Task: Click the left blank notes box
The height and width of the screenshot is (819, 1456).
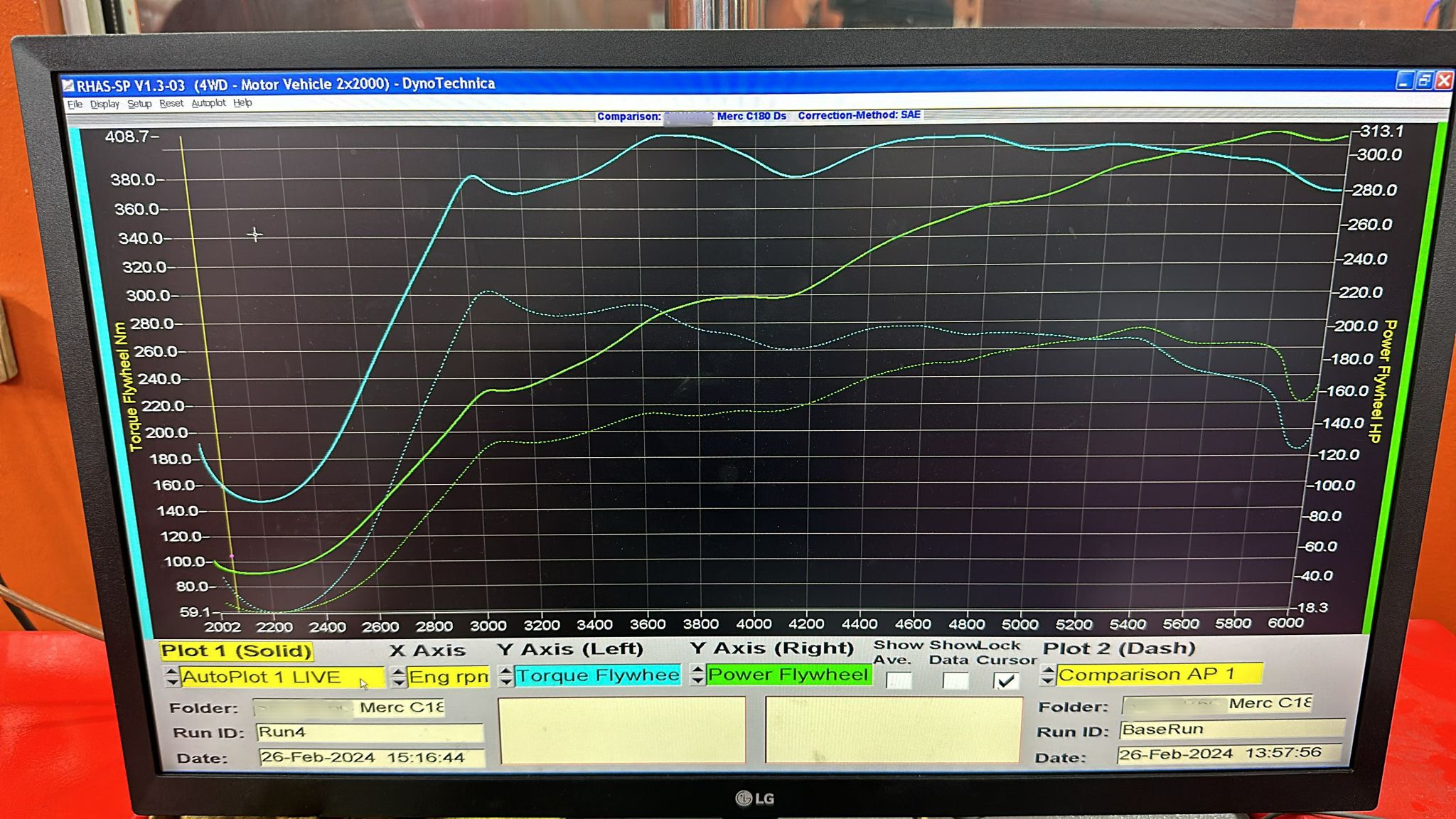Action: (x=622, y=730)
